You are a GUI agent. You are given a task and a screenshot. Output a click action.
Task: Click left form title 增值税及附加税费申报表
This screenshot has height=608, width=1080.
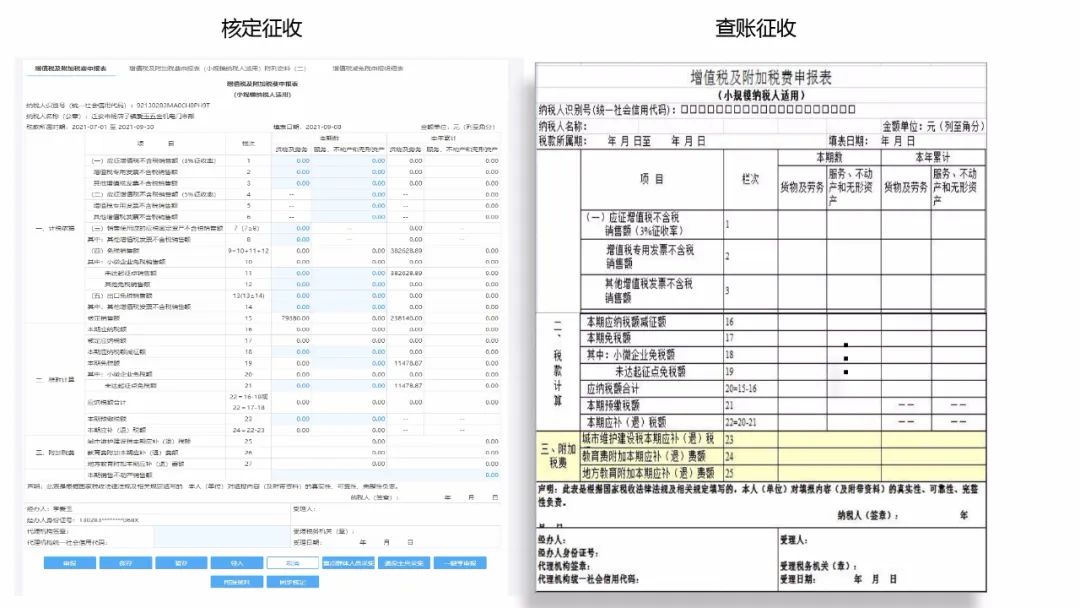pyautogui.click(x=262, y=84)
